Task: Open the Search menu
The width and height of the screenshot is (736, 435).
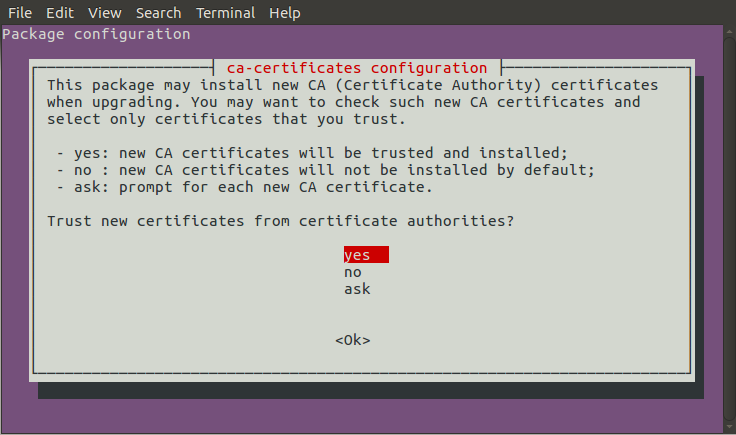Action: (x=159, y=13)
